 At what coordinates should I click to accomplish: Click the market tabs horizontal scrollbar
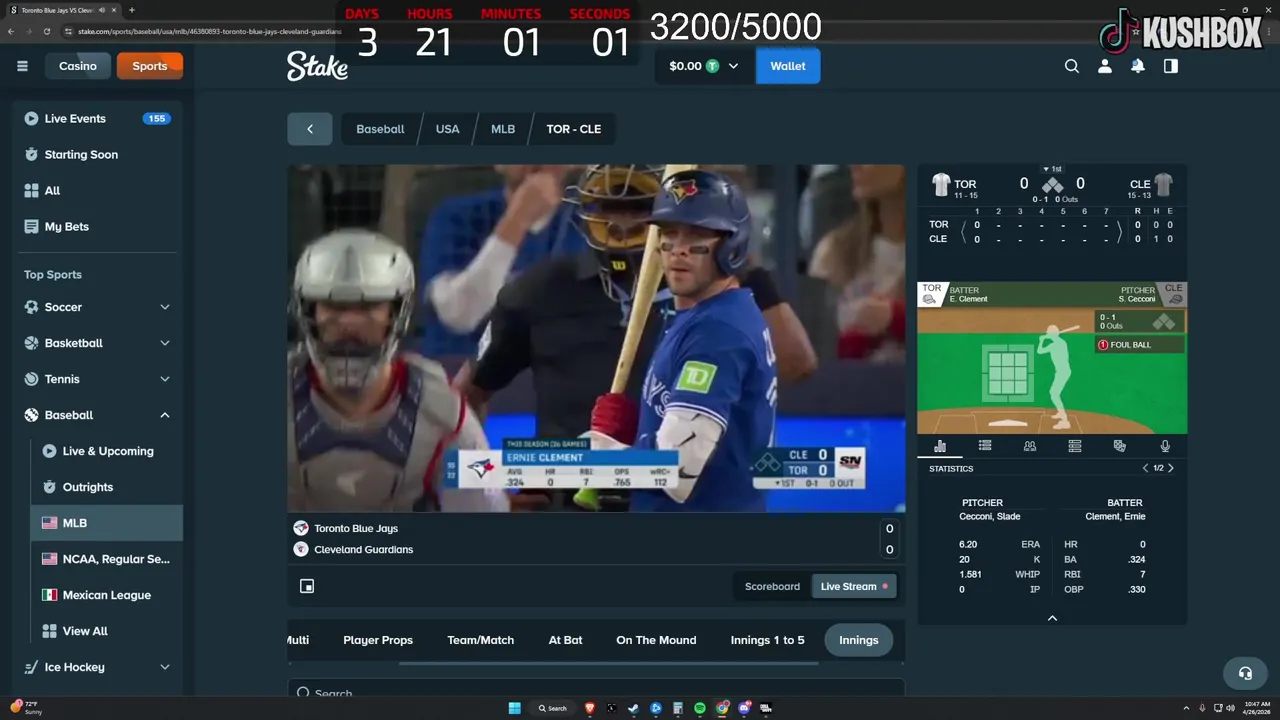tap(608, 662)
